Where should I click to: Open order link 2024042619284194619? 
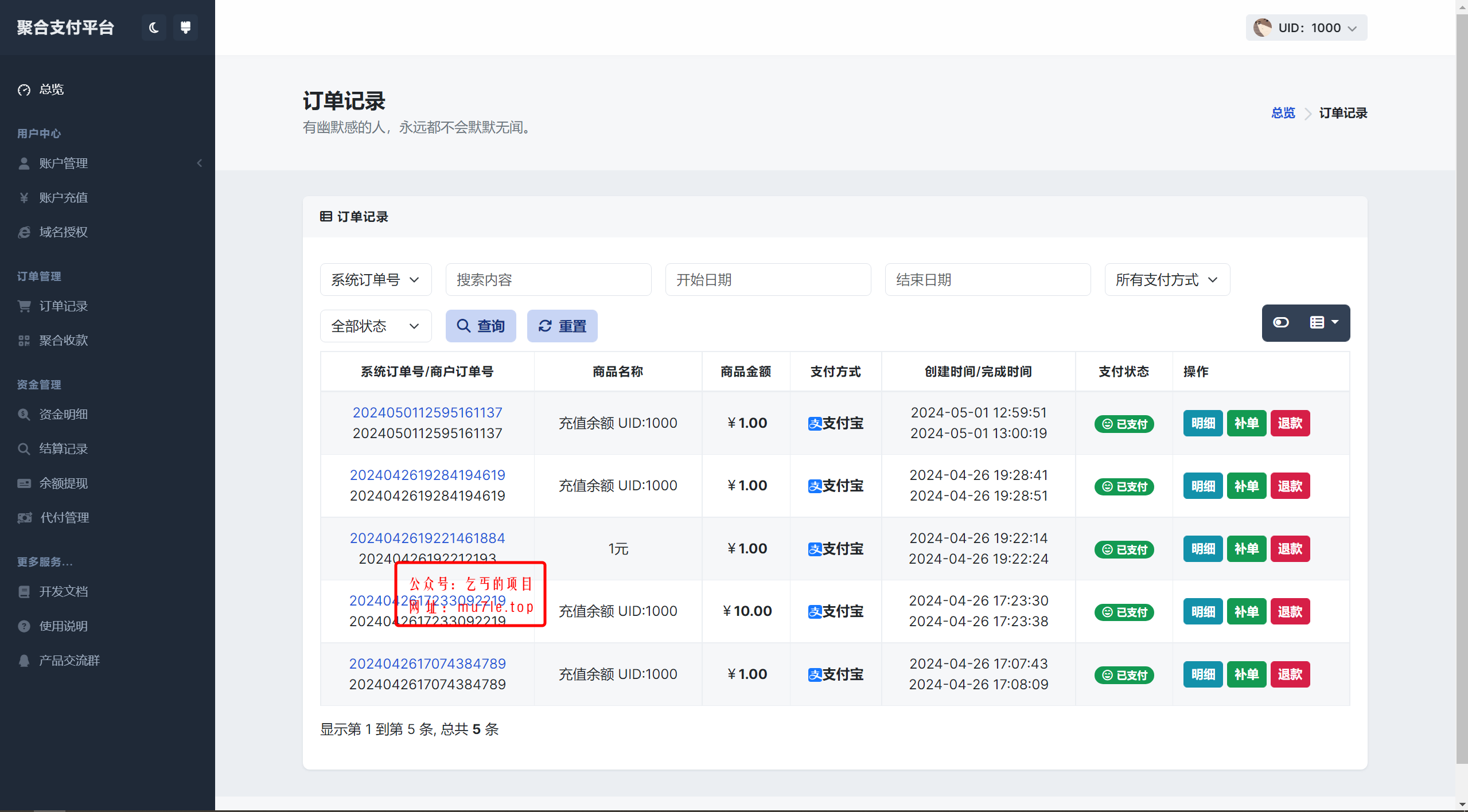coord(427,475)
